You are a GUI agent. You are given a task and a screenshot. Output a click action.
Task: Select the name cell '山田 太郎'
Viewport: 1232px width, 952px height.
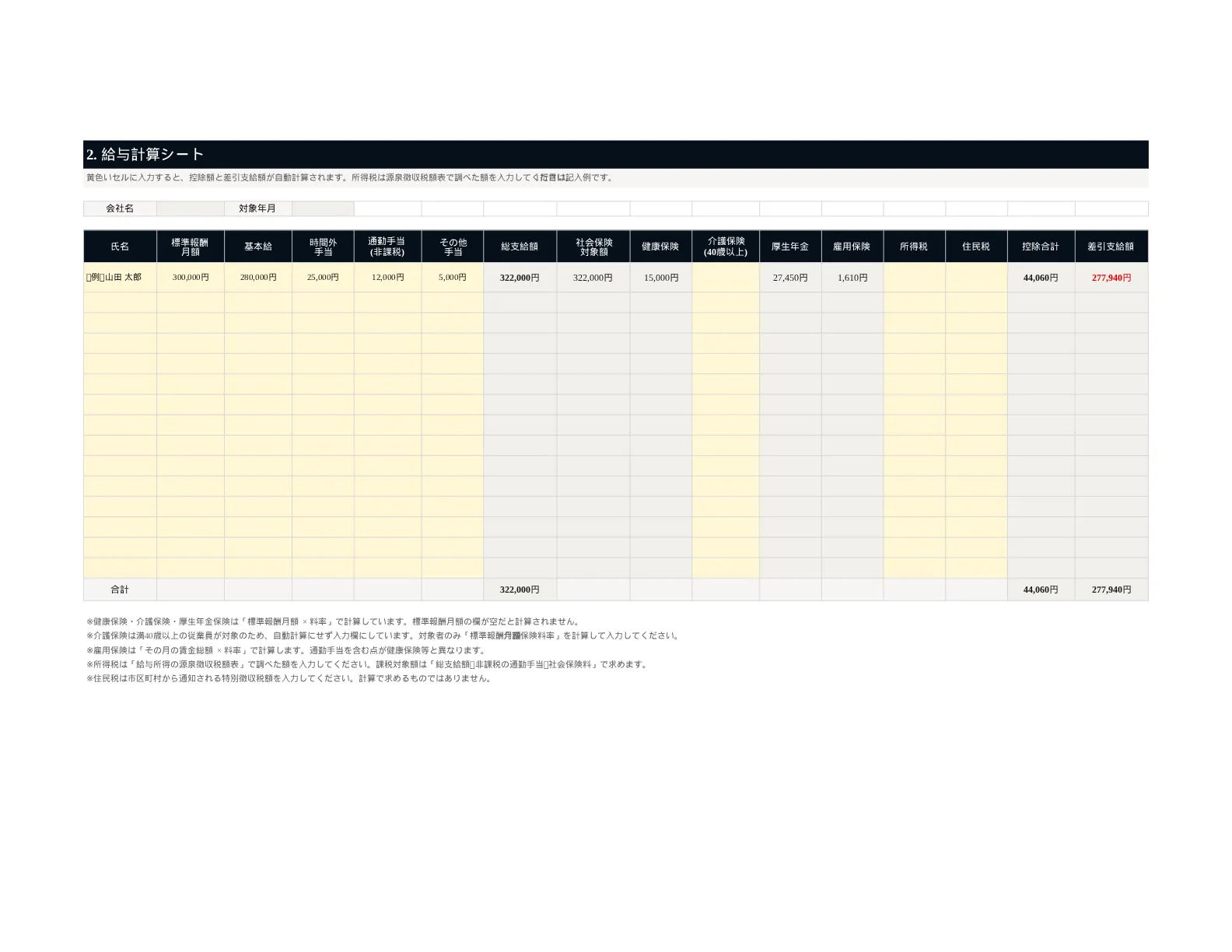120,278
